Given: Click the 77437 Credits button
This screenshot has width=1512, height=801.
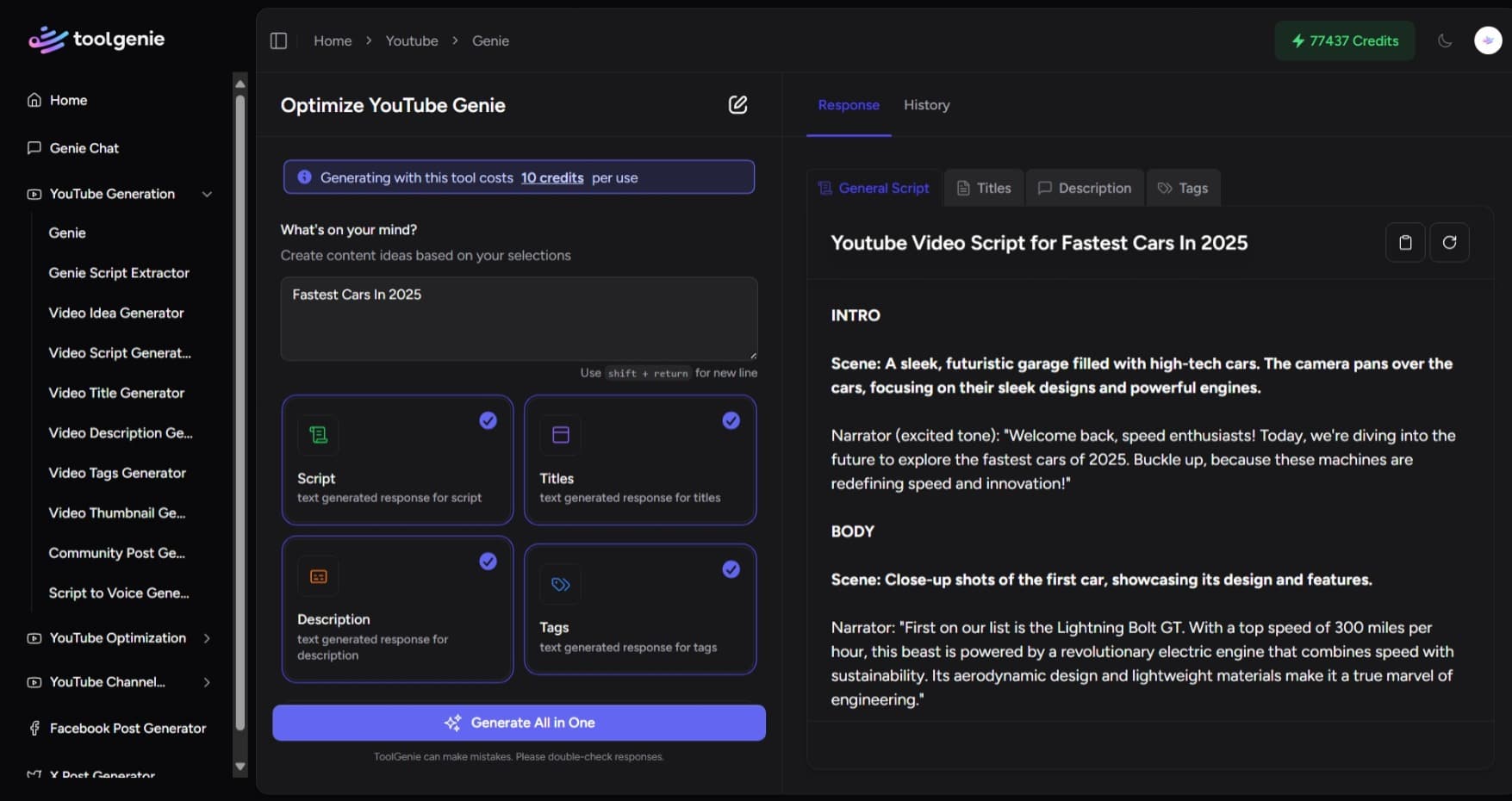Looking at the screenshot, I should [1345, 40].
